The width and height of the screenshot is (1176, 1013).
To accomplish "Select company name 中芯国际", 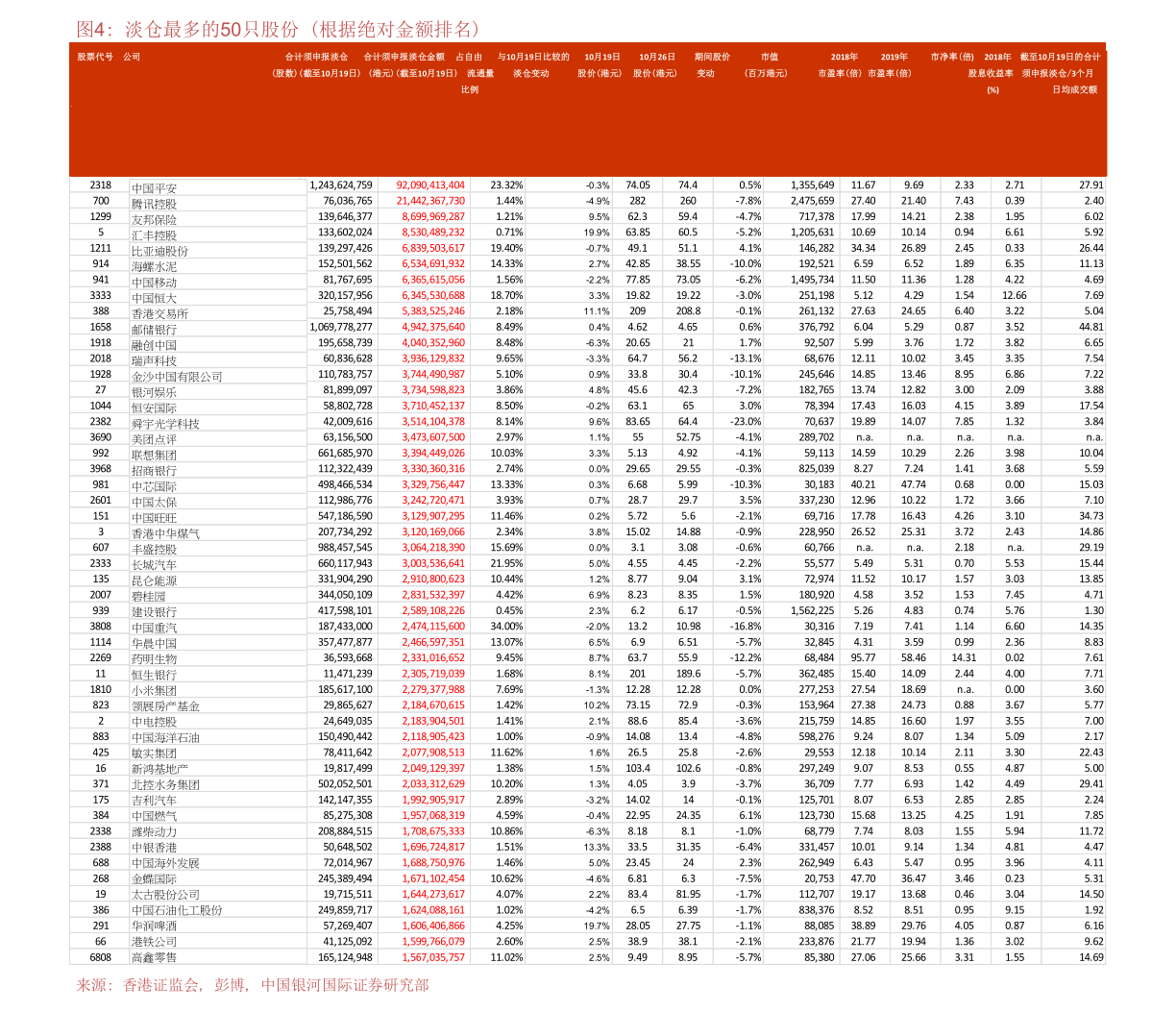I will (x=155, y=486).
